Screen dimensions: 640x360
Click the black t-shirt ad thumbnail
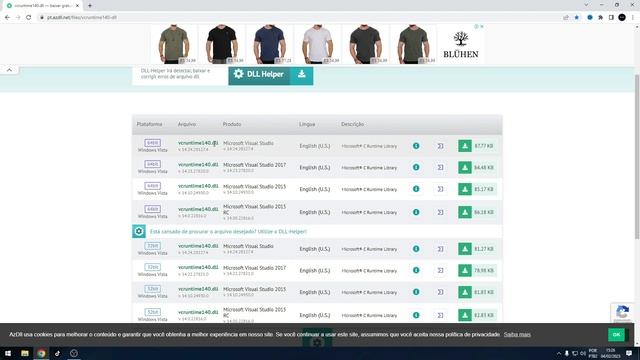point(222,44)
